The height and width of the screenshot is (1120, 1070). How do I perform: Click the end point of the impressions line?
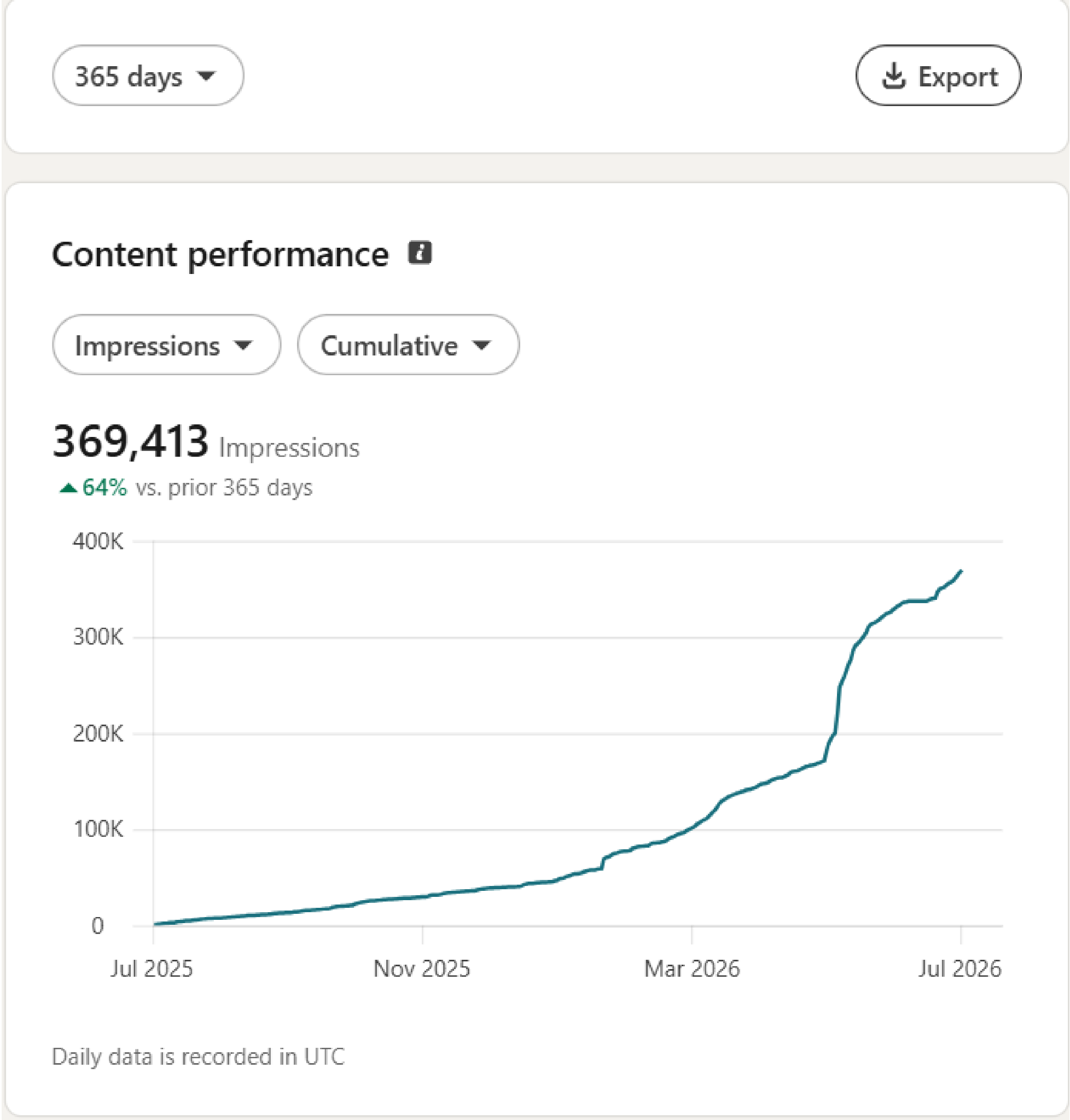tap(962, 571)
